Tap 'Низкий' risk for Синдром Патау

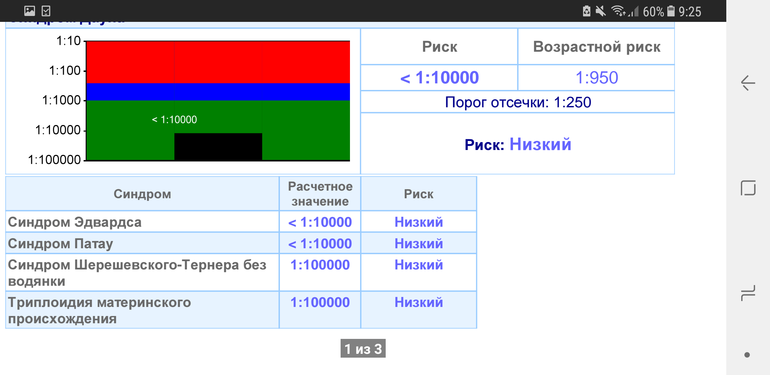coord(419,243)
